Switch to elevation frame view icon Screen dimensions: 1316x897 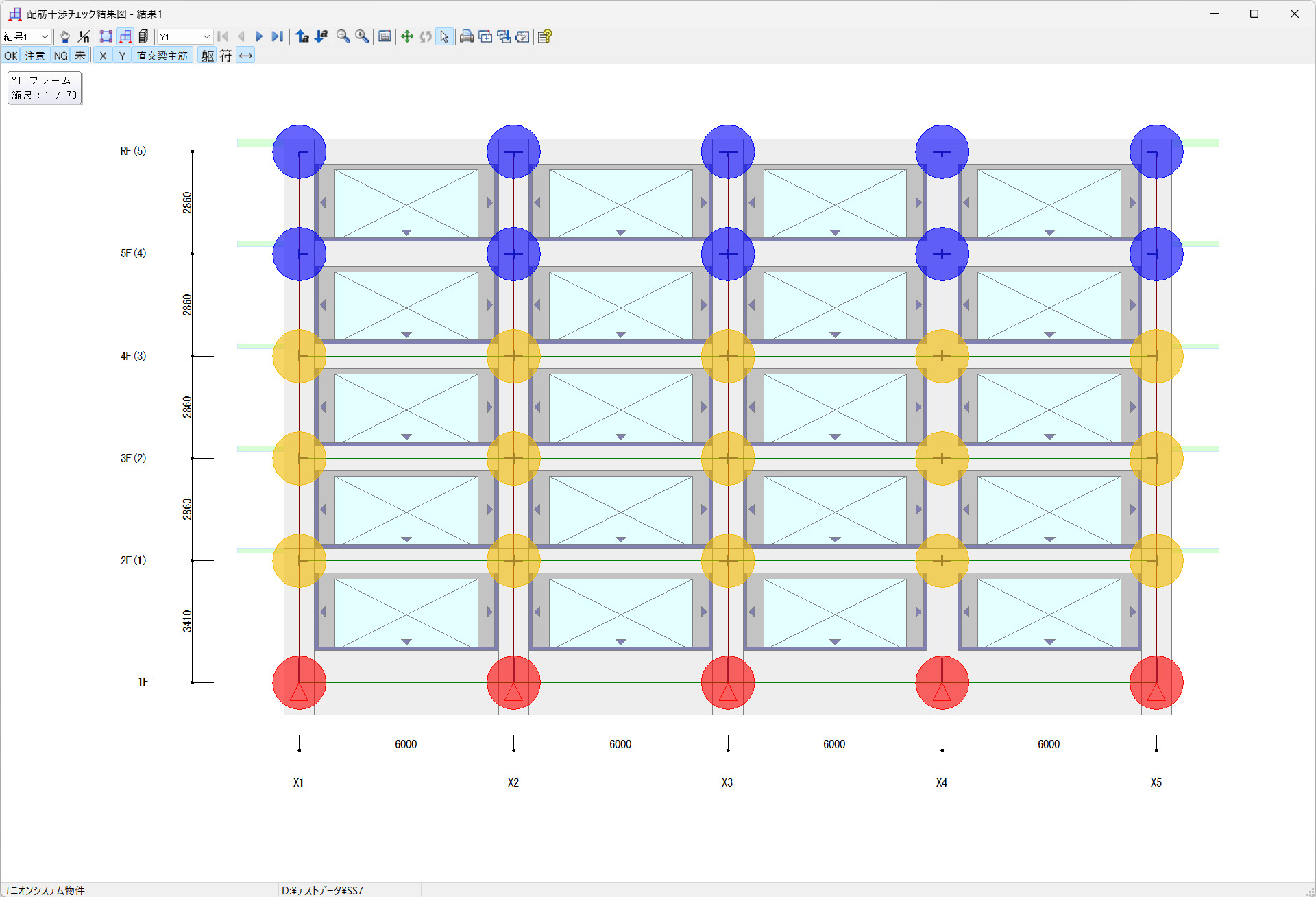click(x=125, y=36)
